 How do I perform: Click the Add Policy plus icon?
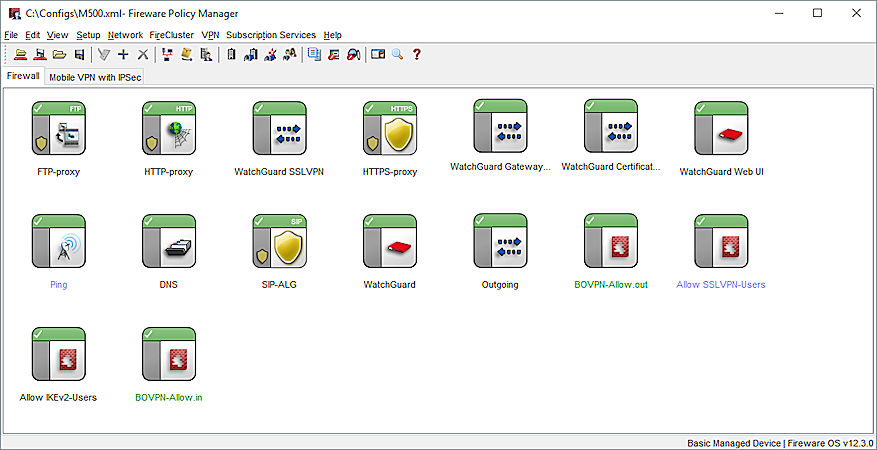pos(123,54)
